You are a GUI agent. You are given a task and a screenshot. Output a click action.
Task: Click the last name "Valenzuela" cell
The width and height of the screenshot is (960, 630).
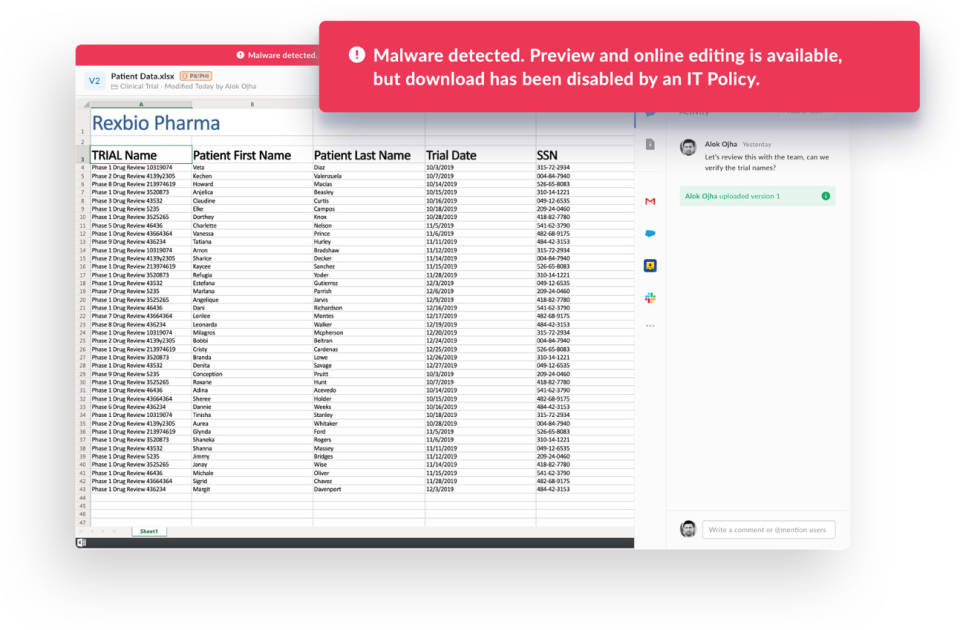369,176
